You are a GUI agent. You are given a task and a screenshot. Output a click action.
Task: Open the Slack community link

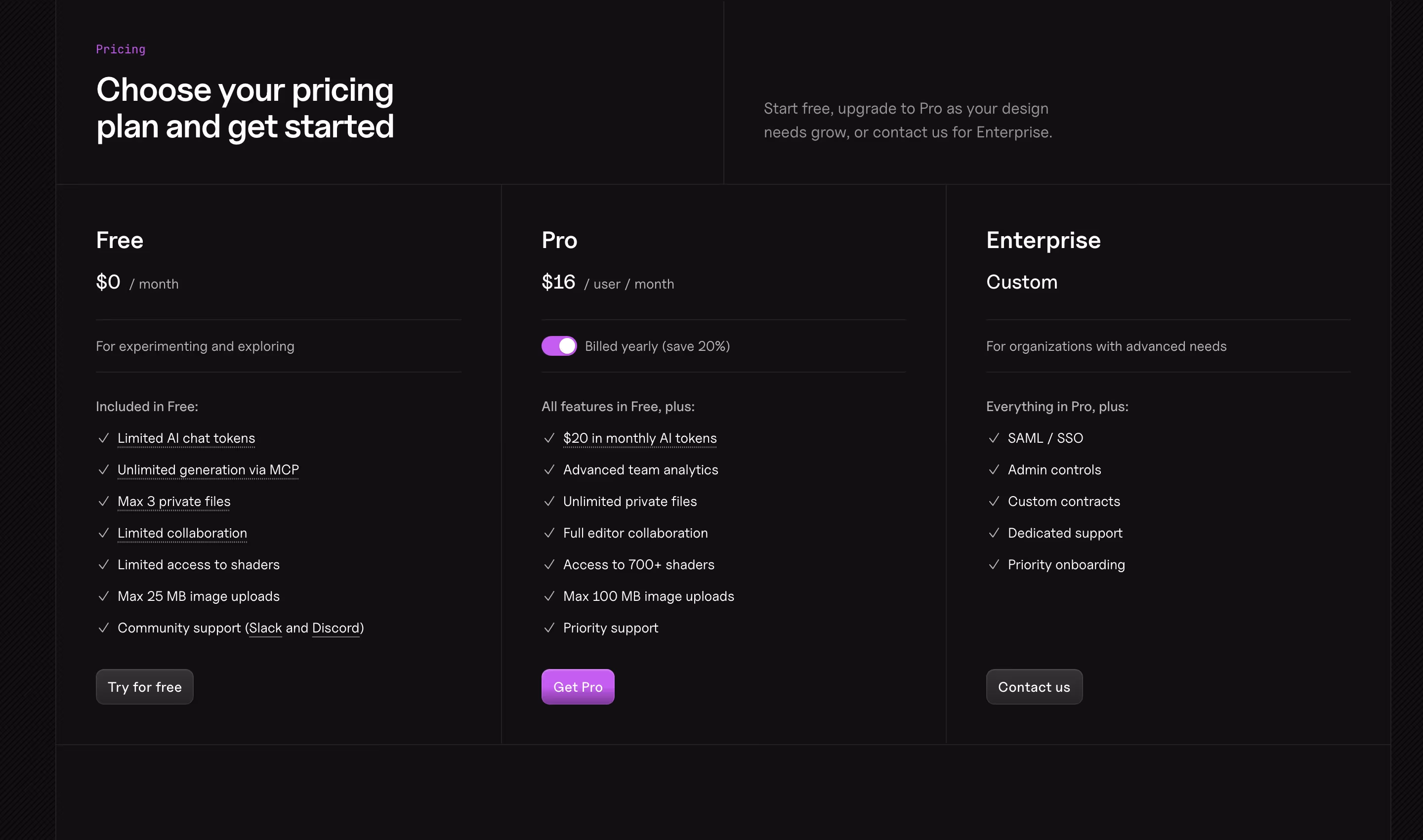[x=265, y=628]
